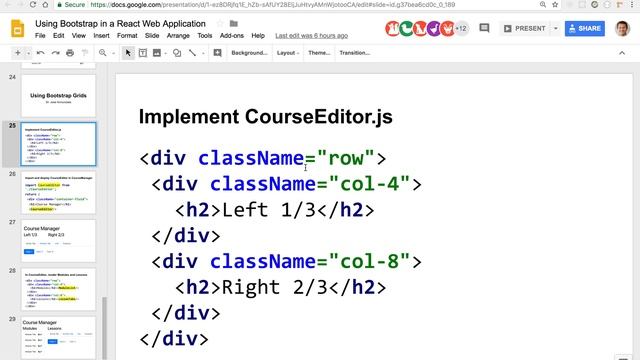Click the browser address bar URL

pos(272,4)
